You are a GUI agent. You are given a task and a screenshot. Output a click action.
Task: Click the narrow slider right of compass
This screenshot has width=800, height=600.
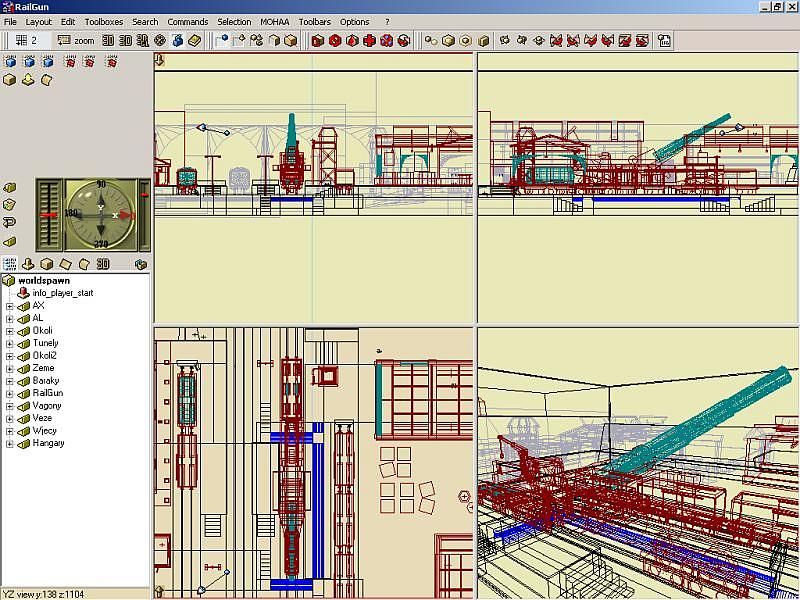tap(145, 215)
